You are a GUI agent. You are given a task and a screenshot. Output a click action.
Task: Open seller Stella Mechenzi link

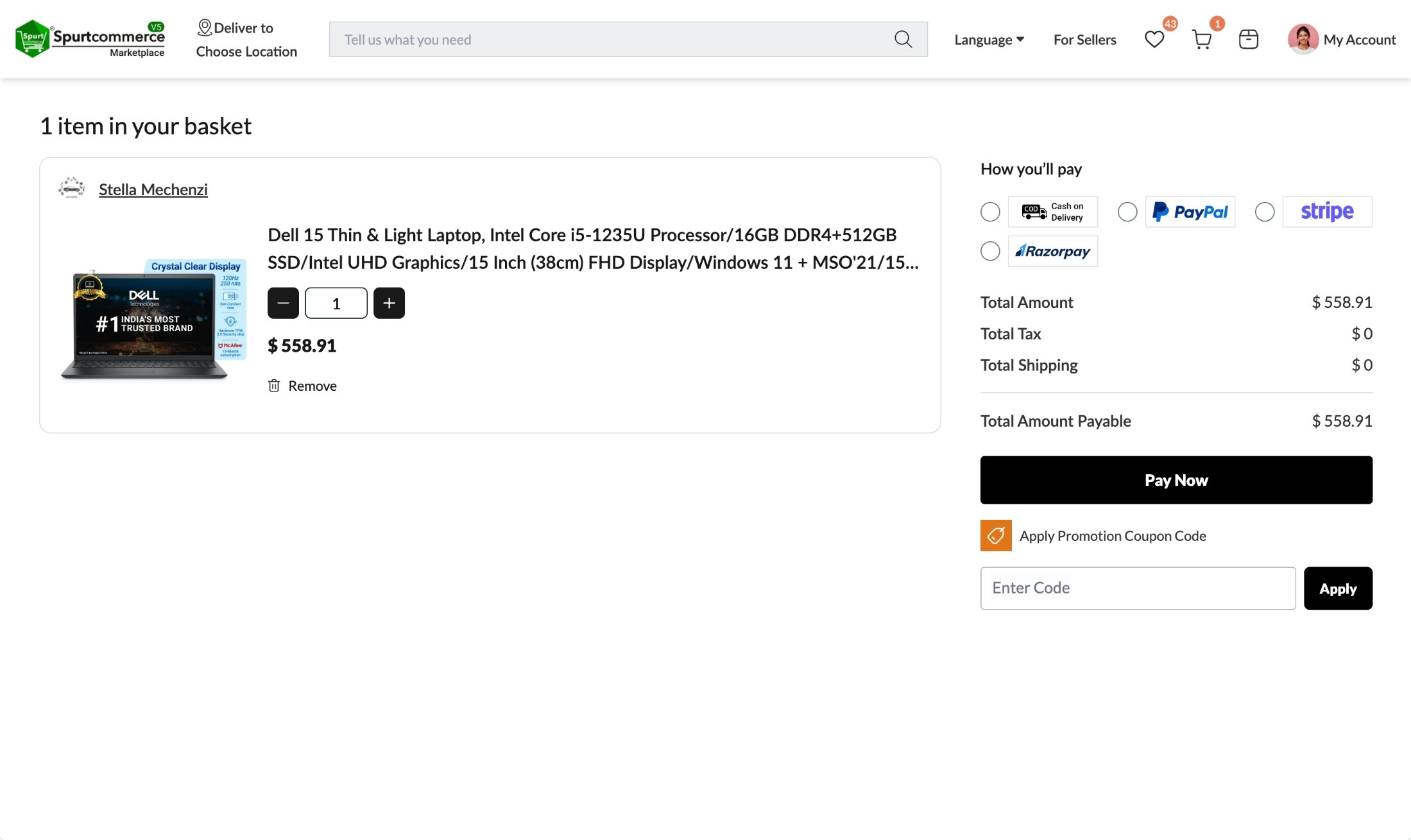click(x=153, y=189)
